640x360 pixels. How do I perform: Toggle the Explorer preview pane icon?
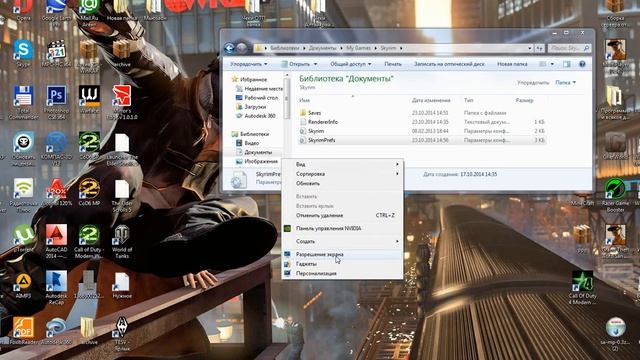tap(567, 64)
